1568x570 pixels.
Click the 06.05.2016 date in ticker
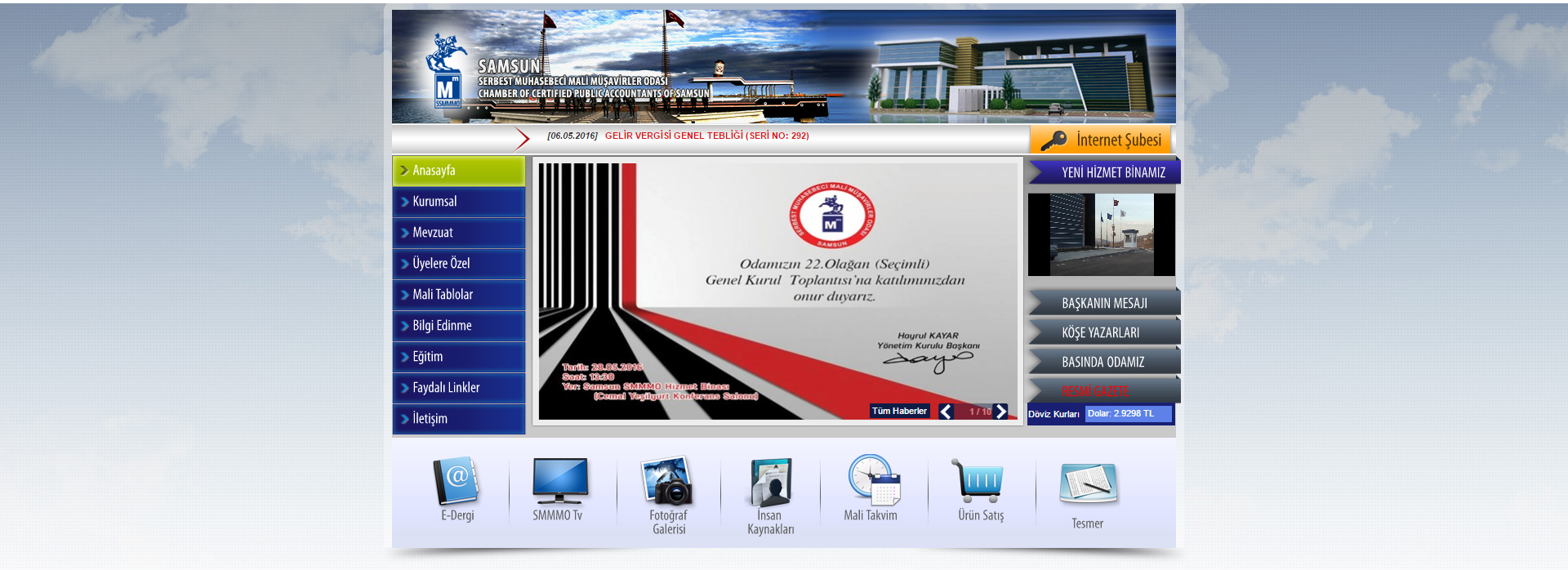[x=572, y=136]
